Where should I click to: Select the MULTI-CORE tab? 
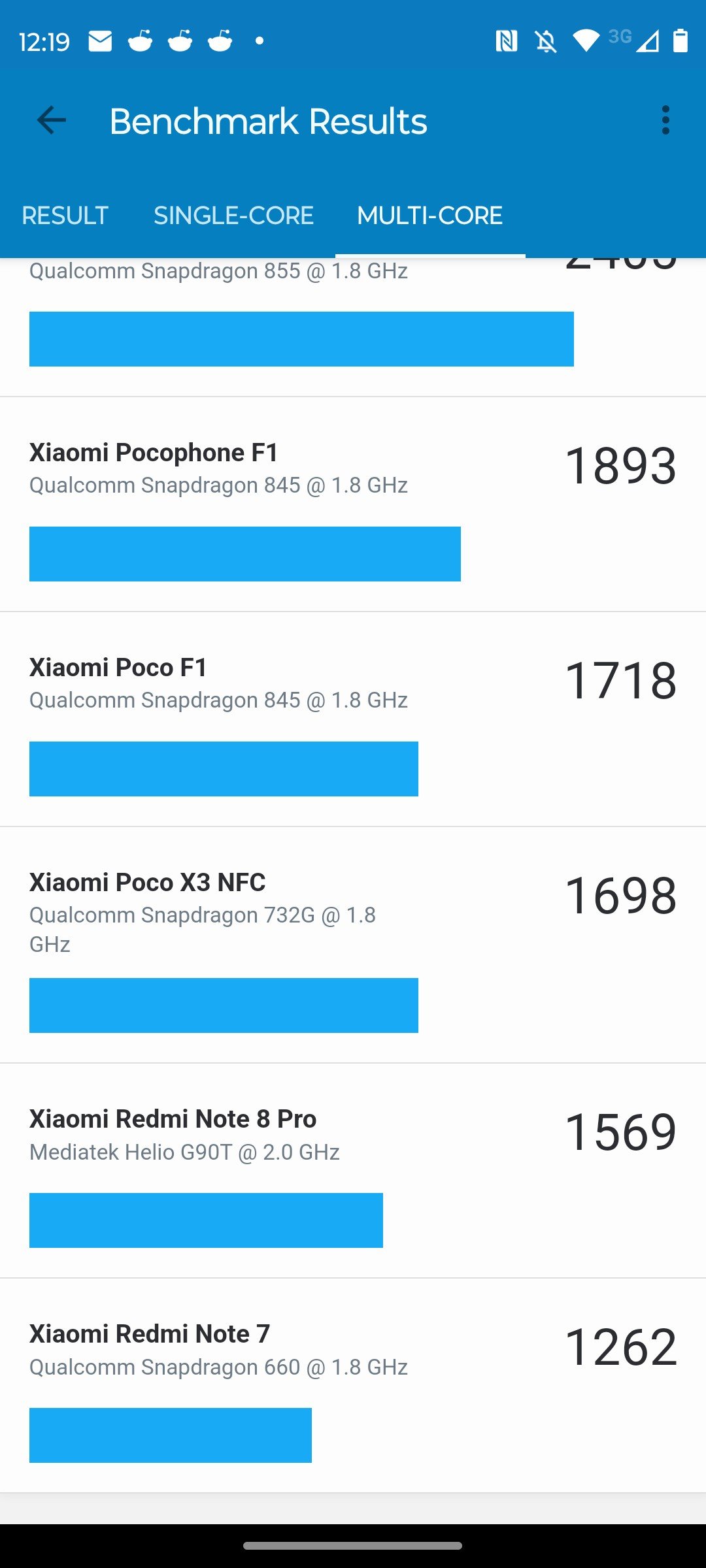point(429,216)
